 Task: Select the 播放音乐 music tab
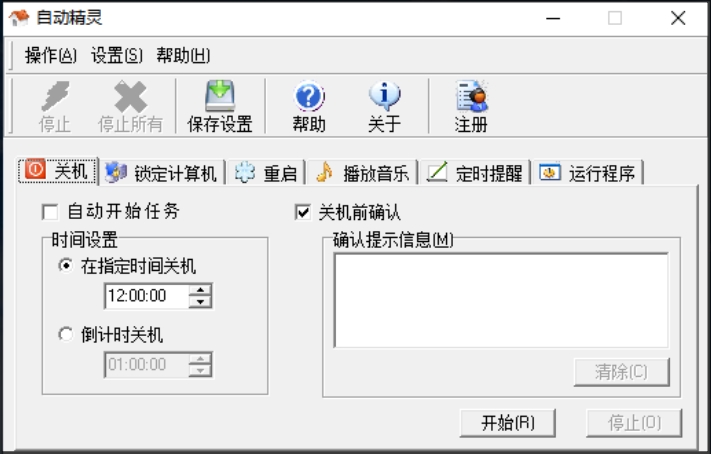[363, 173]
